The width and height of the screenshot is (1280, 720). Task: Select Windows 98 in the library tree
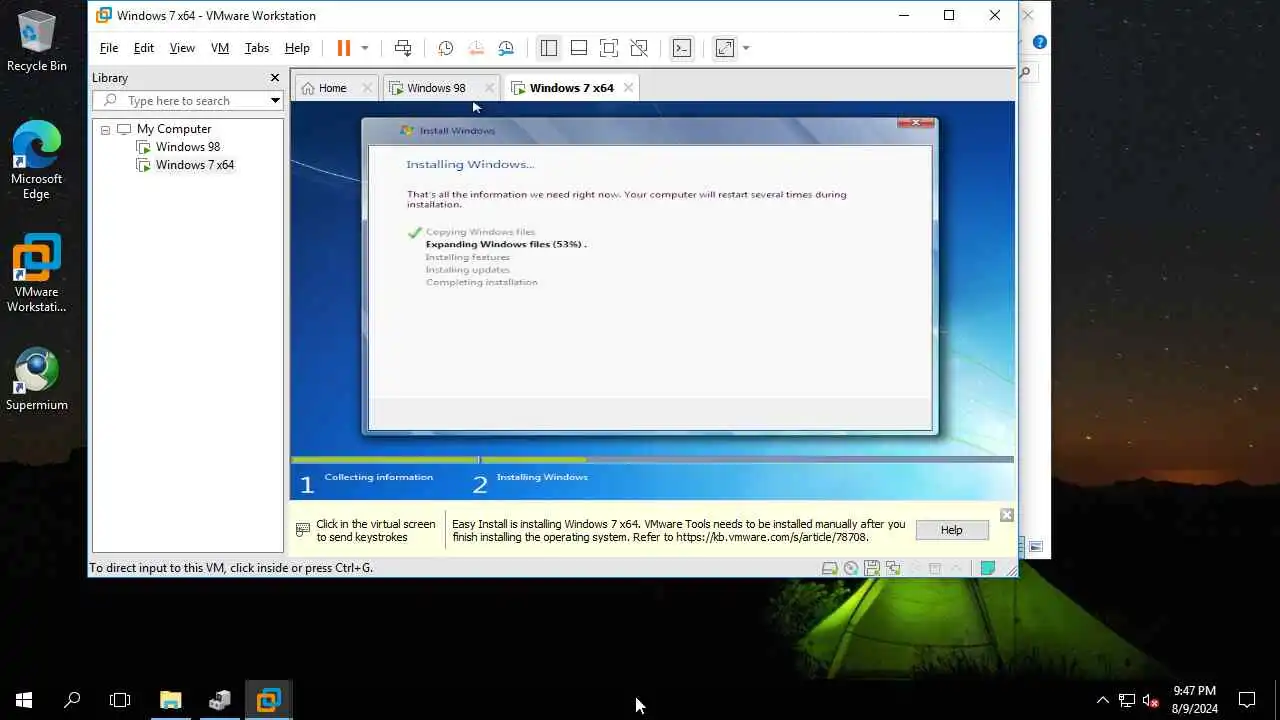pyautogui.click(x=187, y=147)
